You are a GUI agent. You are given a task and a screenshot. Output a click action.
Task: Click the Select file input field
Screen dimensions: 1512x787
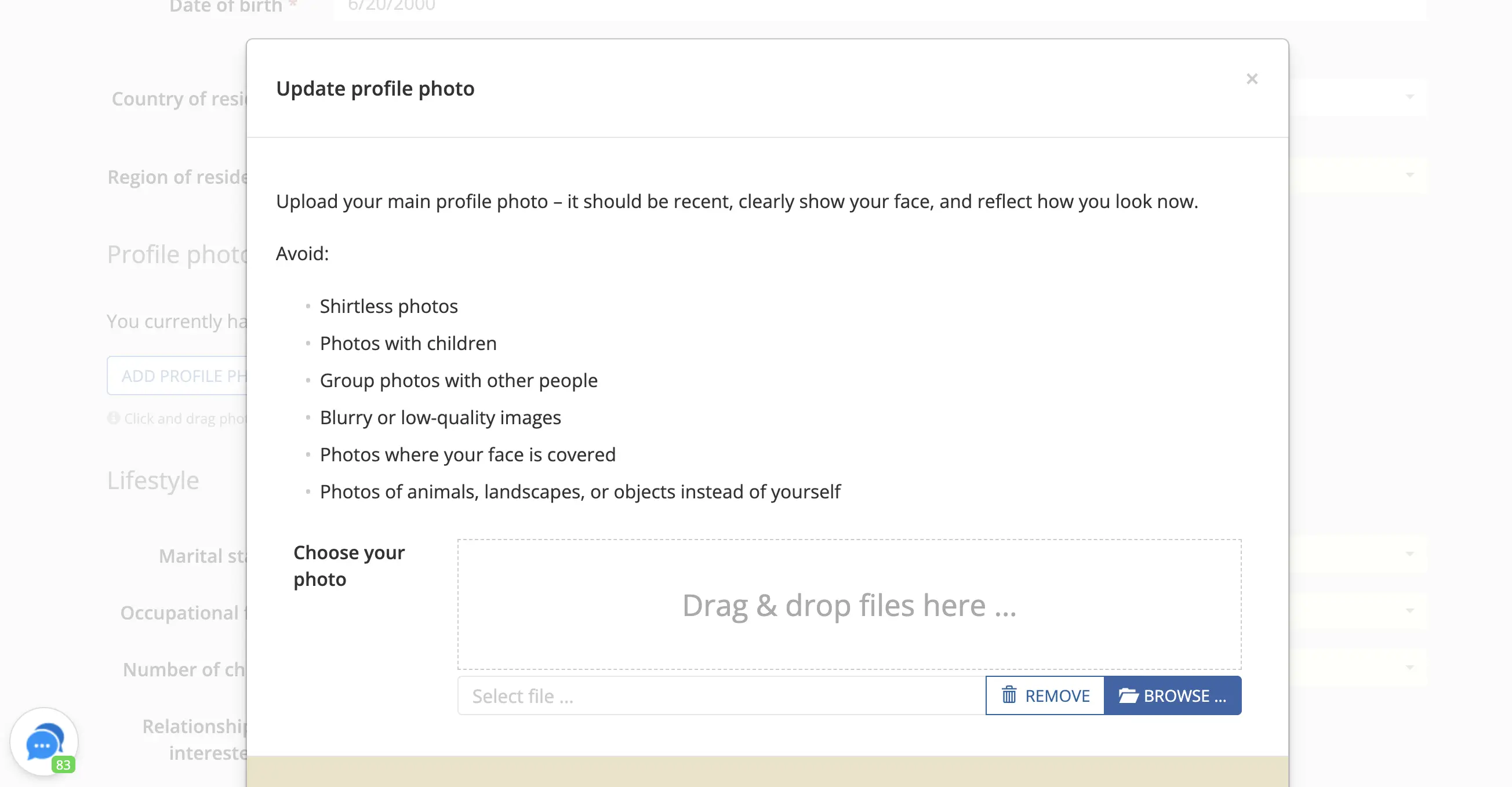click(x=721, y=695)
